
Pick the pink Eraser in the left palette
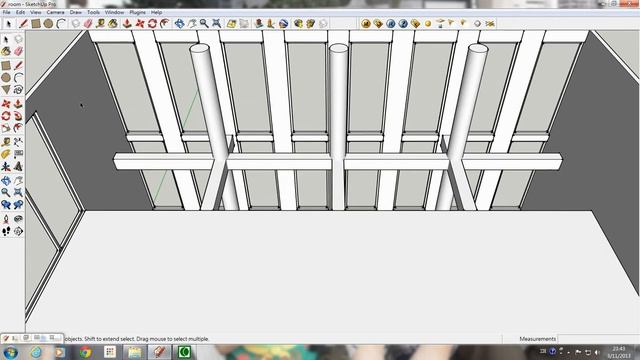[x=18, y=51]
